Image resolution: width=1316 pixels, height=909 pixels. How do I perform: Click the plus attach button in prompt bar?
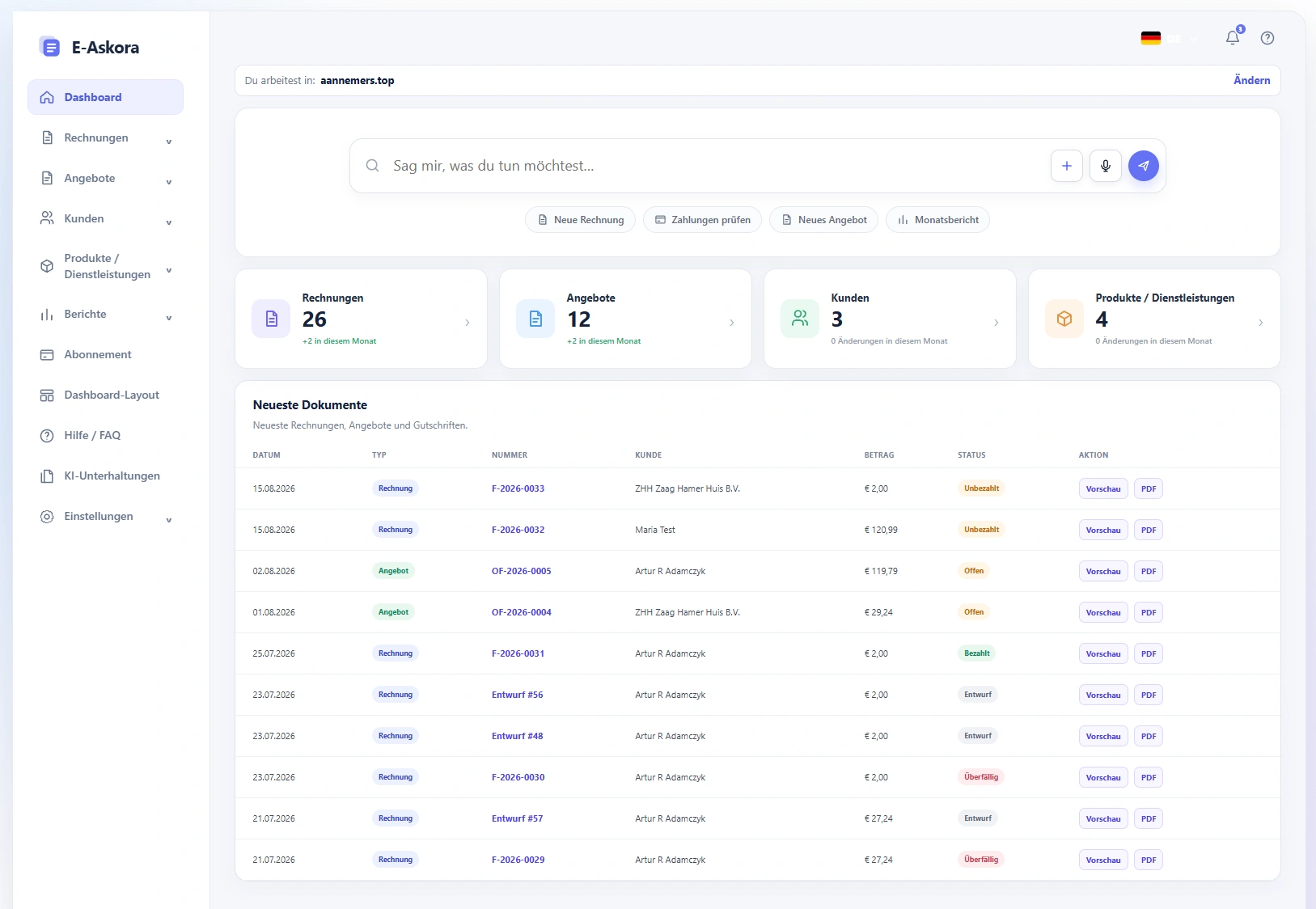[x=1067, y=166]
